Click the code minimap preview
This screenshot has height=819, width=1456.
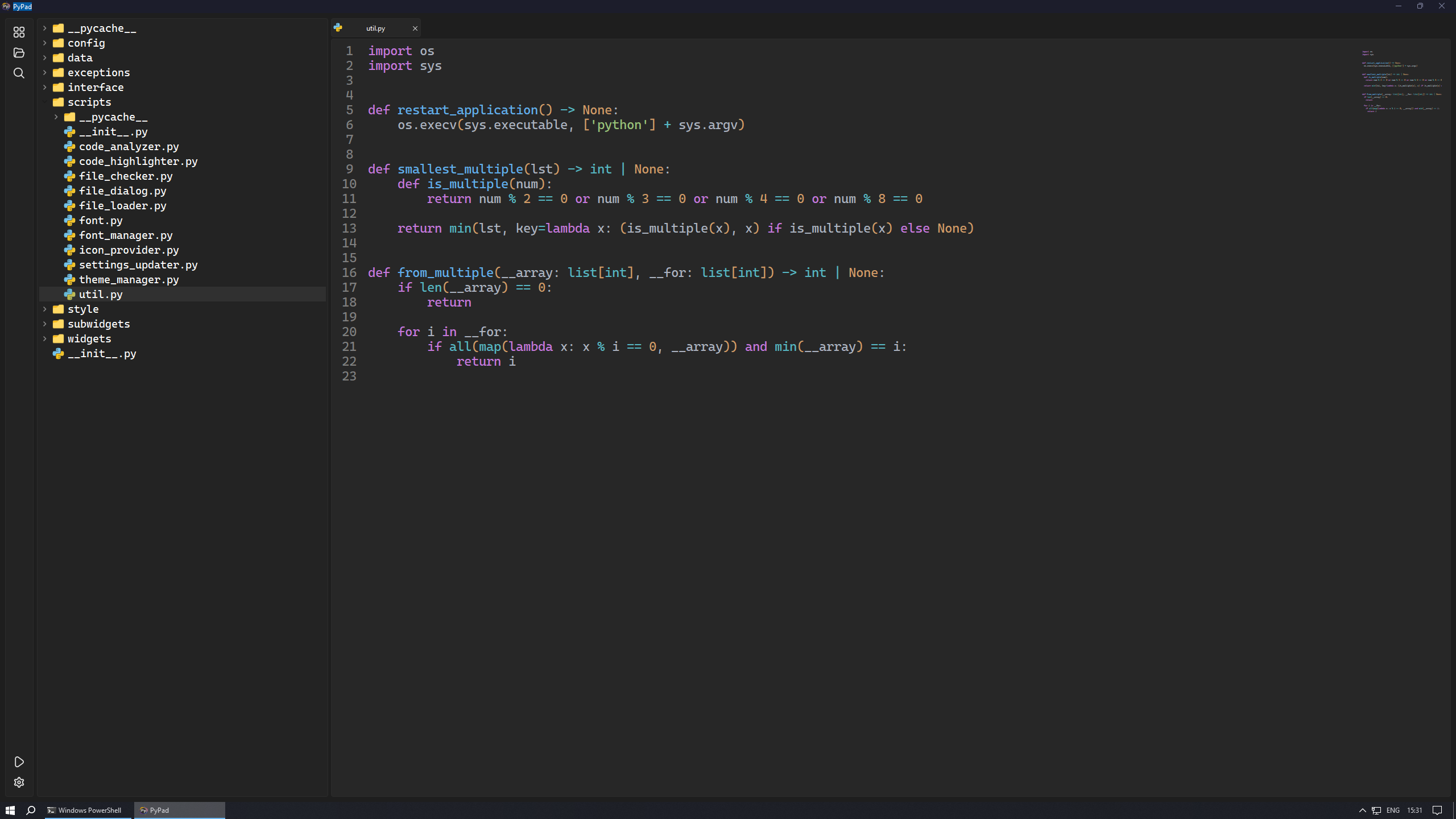1401,81
